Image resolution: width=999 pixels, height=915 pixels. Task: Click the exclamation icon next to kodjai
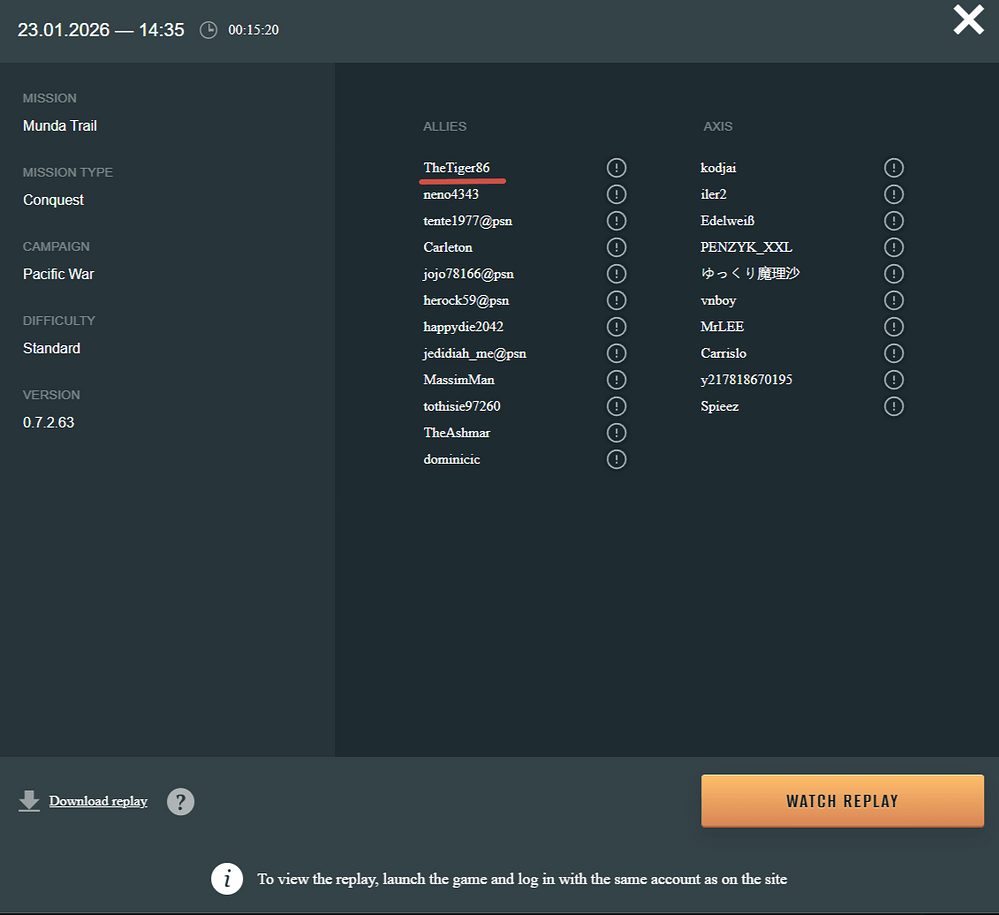pyautogui.click(x=893, y=168)
